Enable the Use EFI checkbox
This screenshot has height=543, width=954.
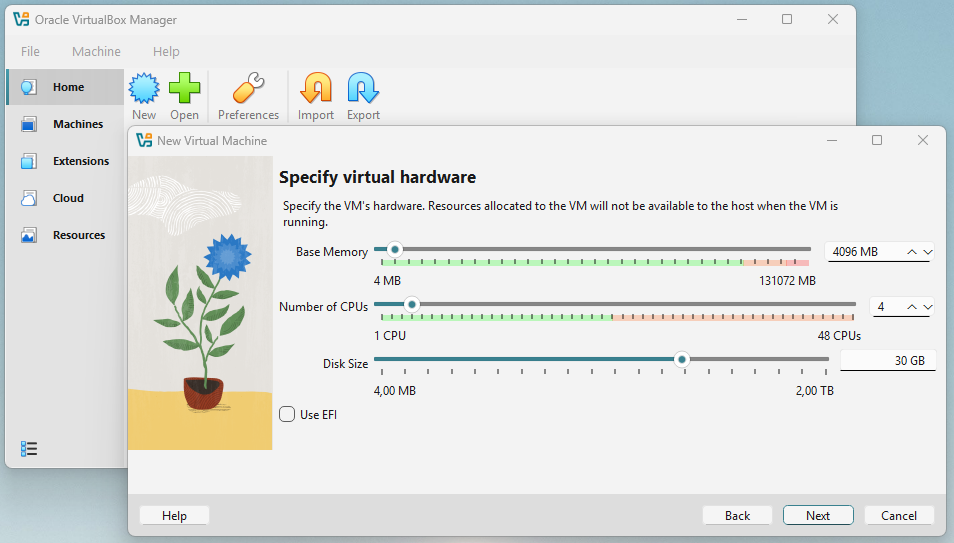pos(287,415)
